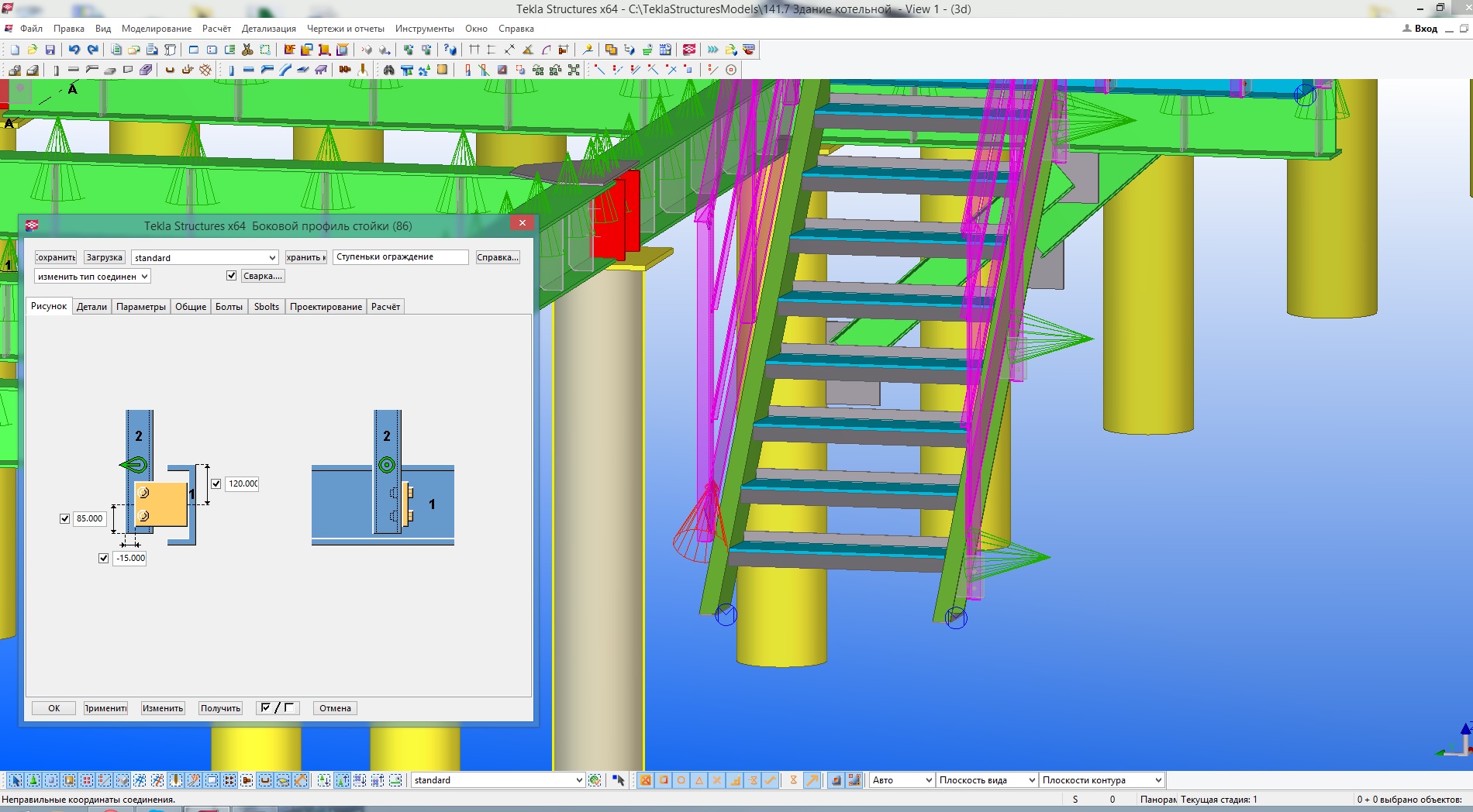Click the Отмена button
The width and height of the screenshot is (1473, 812).
(335, 708)
